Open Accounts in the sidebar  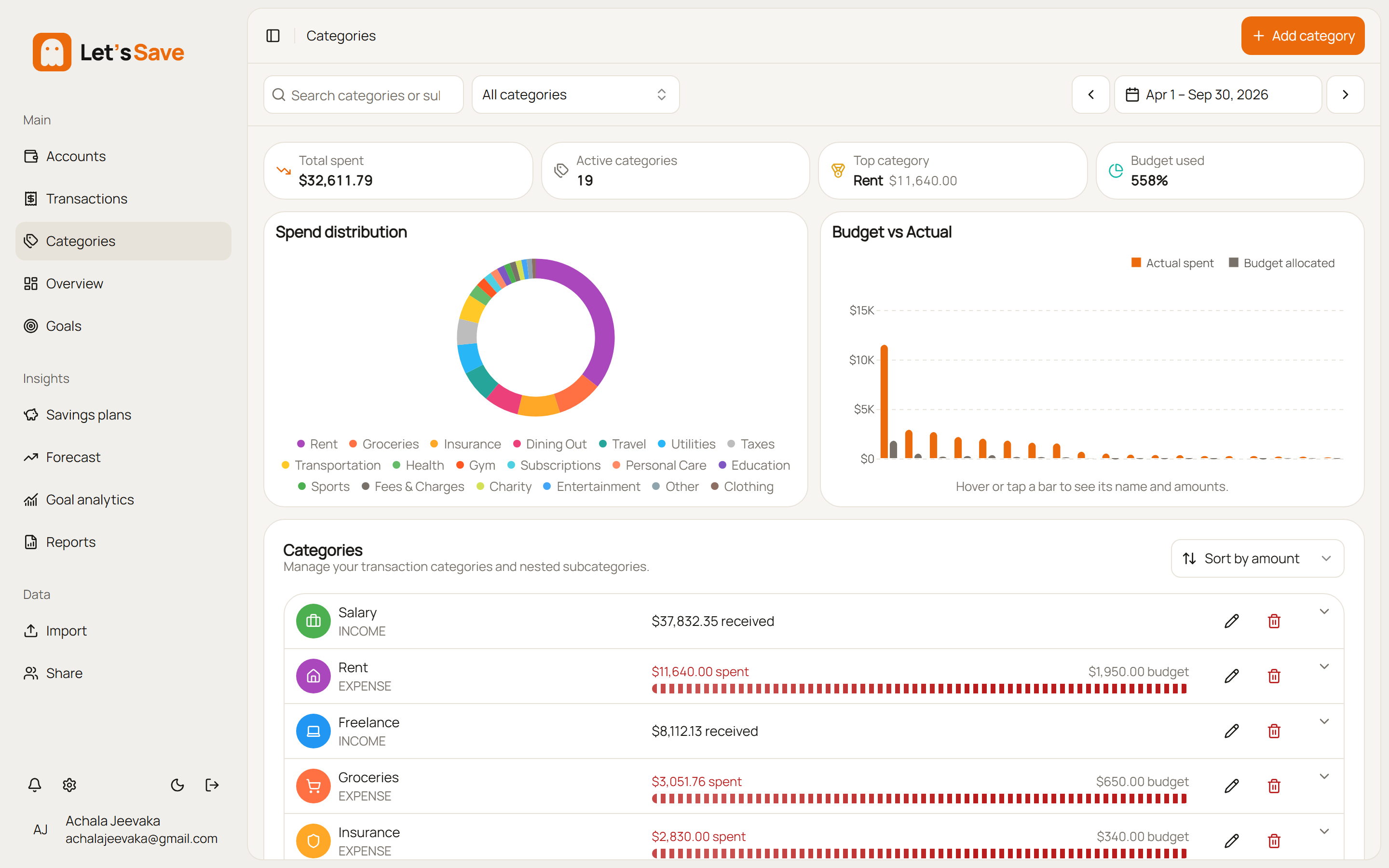pos(123,156)
